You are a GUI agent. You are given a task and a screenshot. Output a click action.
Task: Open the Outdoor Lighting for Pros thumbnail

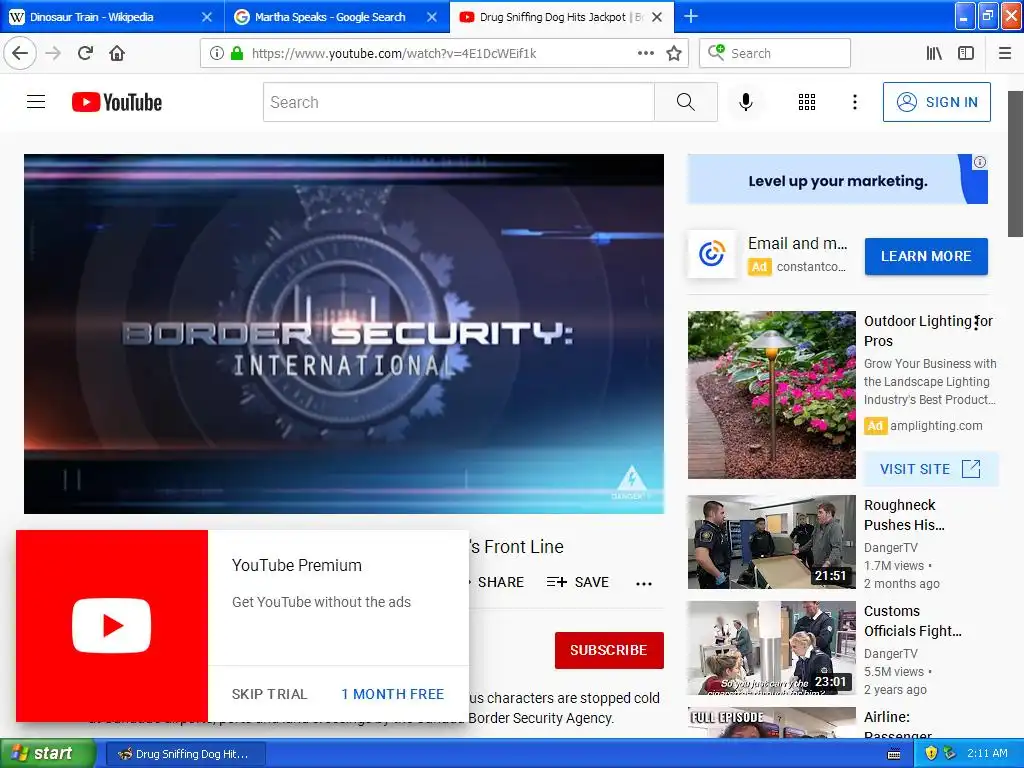771,394
